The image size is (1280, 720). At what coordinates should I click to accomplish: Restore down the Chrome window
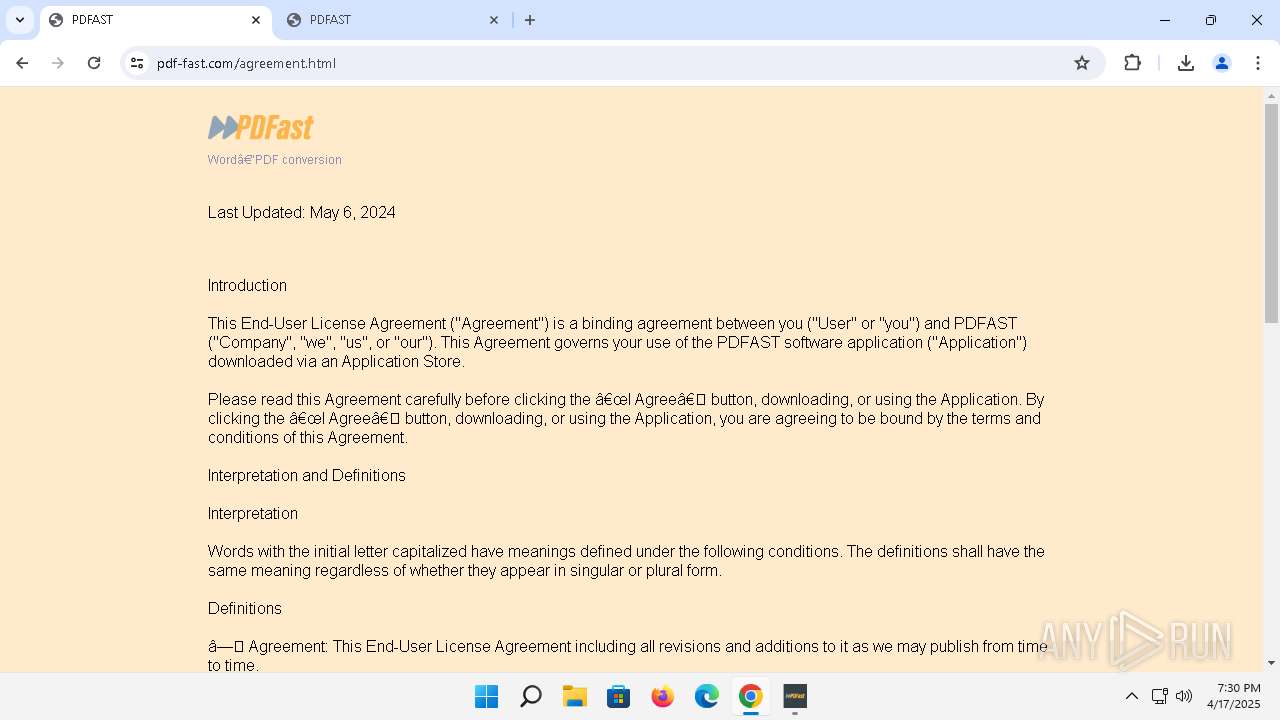1211,20
